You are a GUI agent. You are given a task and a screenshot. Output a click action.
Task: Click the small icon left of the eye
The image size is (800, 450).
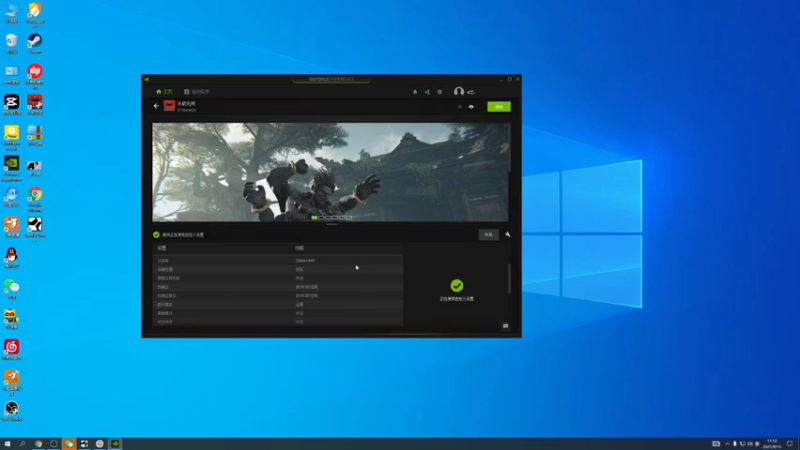(x=460, y=107)
